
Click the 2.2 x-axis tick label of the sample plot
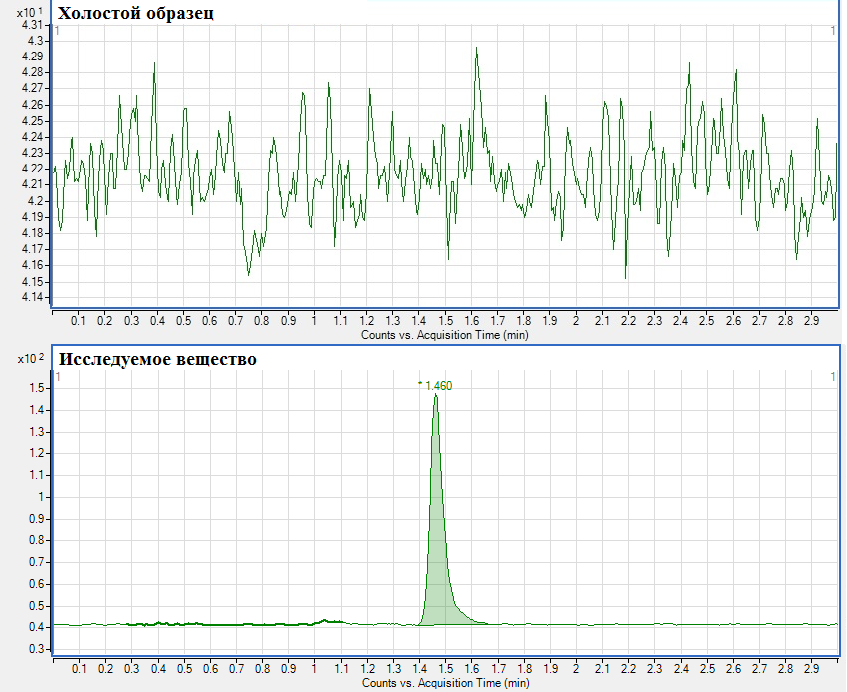(x=628, y=669)
